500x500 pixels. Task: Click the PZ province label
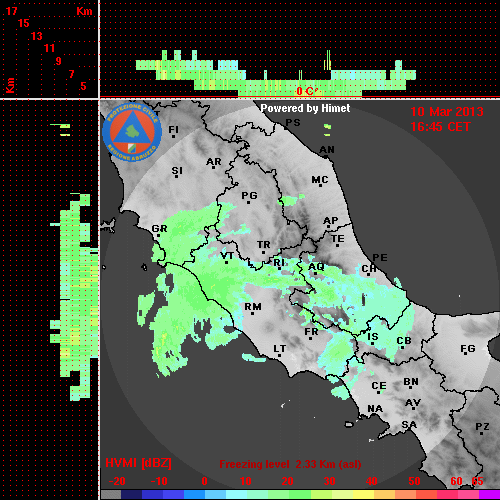tap(482, 426)
